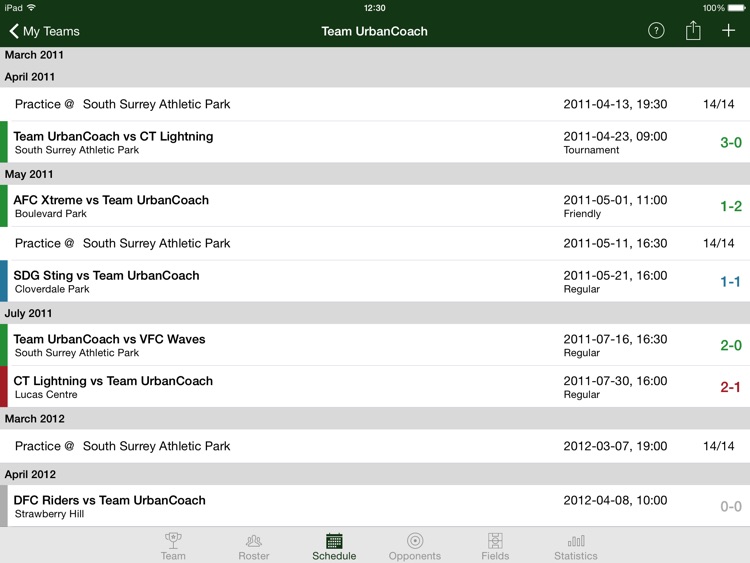Tap the Strawberry Hill location
Screen dimensions: 750x563
pyautogui.click(x=49, y=514)
